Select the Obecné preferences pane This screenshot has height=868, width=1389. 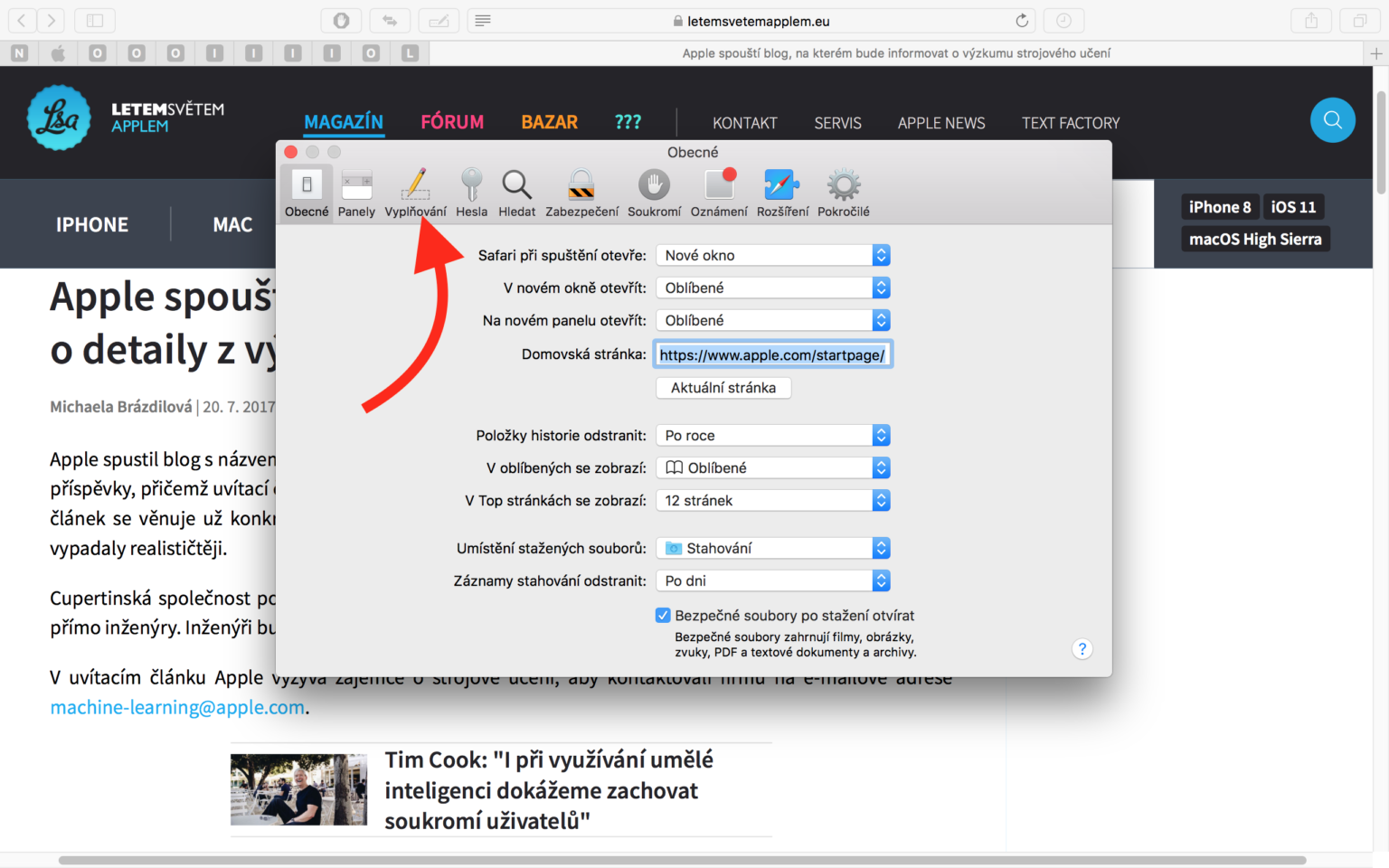pos(307,193)
